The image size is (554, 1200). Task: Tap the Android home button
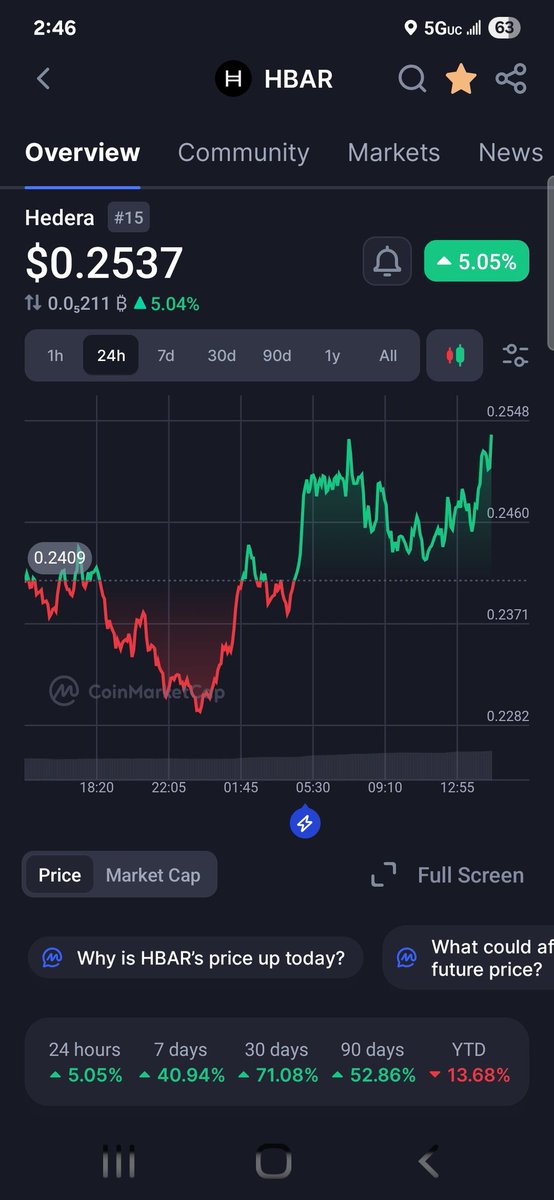[273, 1163]
